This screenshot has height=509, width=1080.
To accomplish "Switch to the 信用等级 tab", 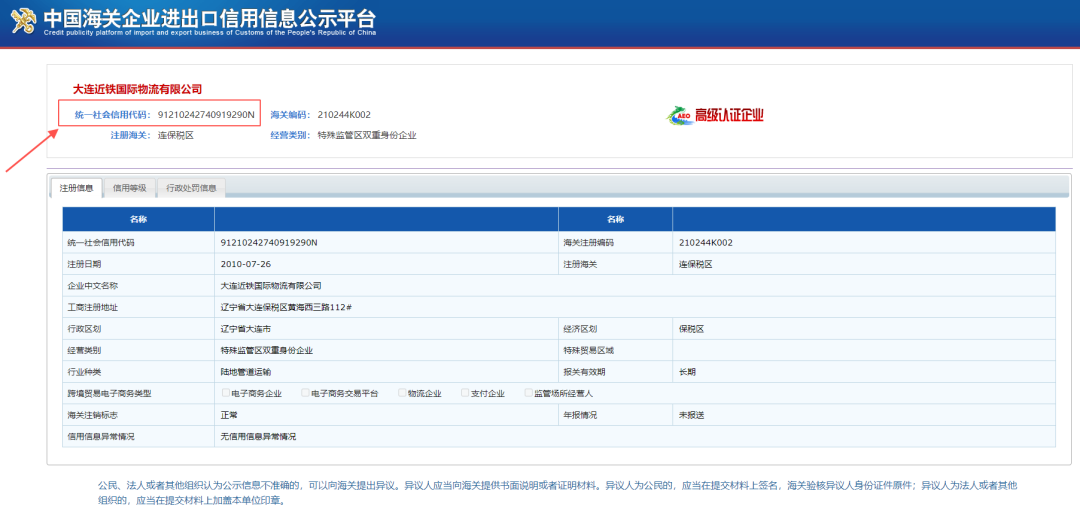I will (x=129, y=187).
